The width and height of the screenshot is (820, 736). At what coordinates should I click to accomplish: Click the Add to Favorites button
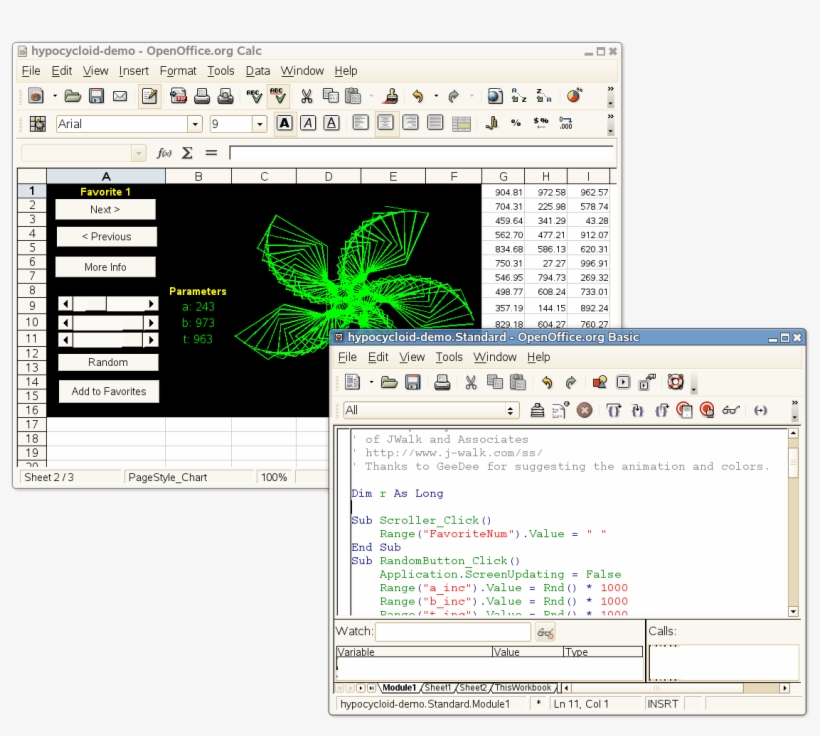click(x=107, y=391)
